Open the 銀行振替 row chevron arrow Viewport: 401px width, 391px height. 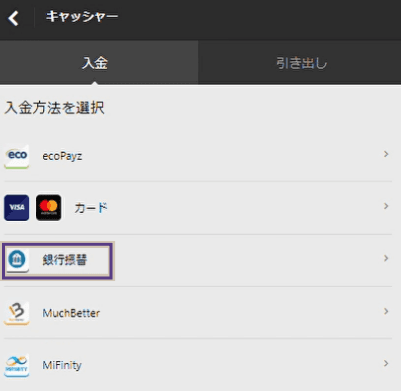point(386,258)
